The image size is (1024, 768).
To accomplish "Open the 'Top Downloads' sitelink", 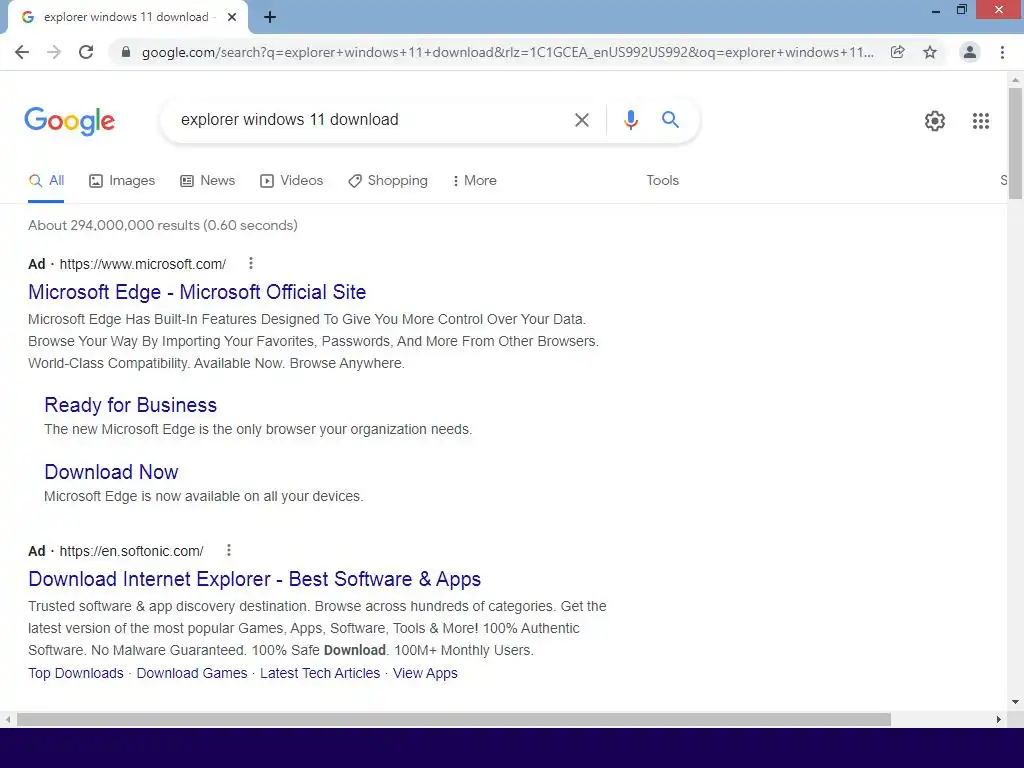I will click(x=76, y=673).
